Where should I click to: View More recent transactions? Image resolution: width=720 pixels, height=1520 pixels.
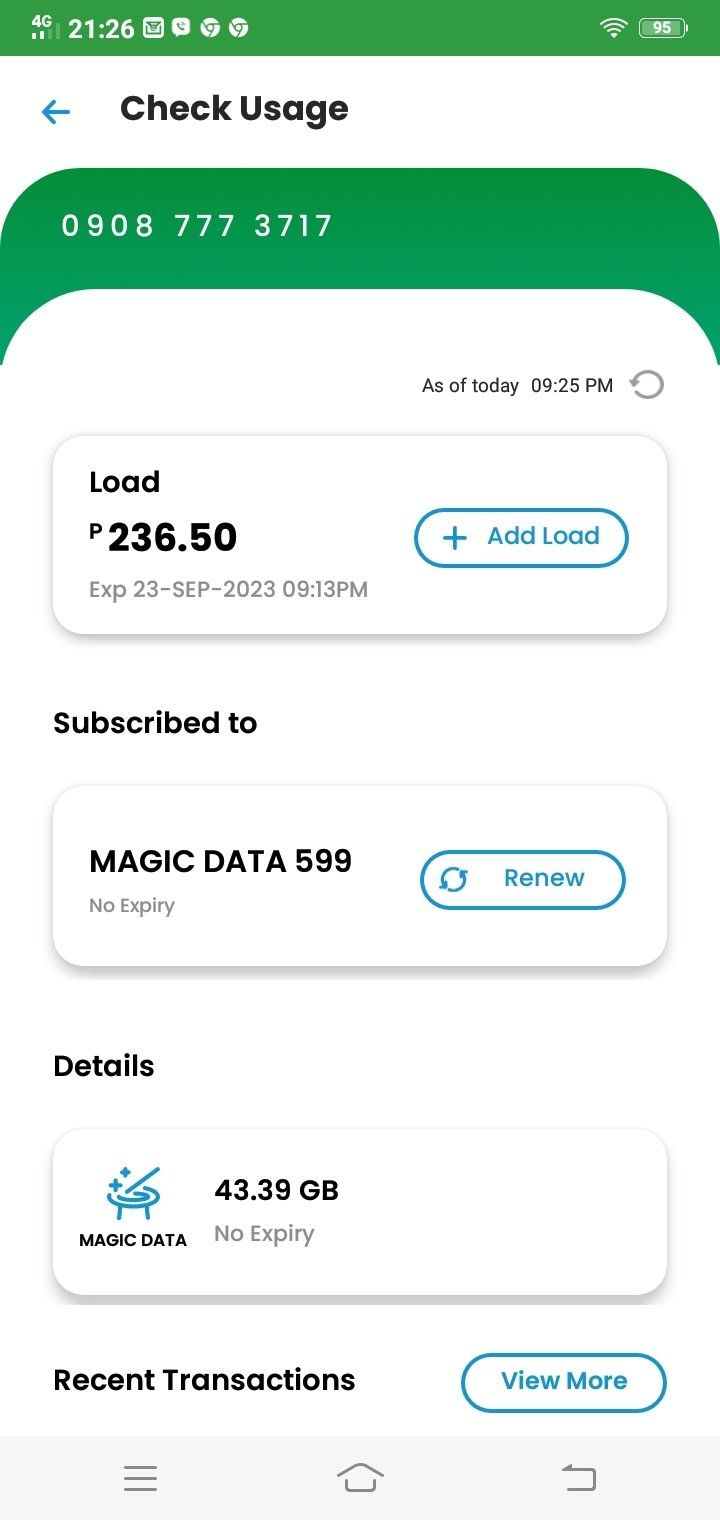point(563,1382)
